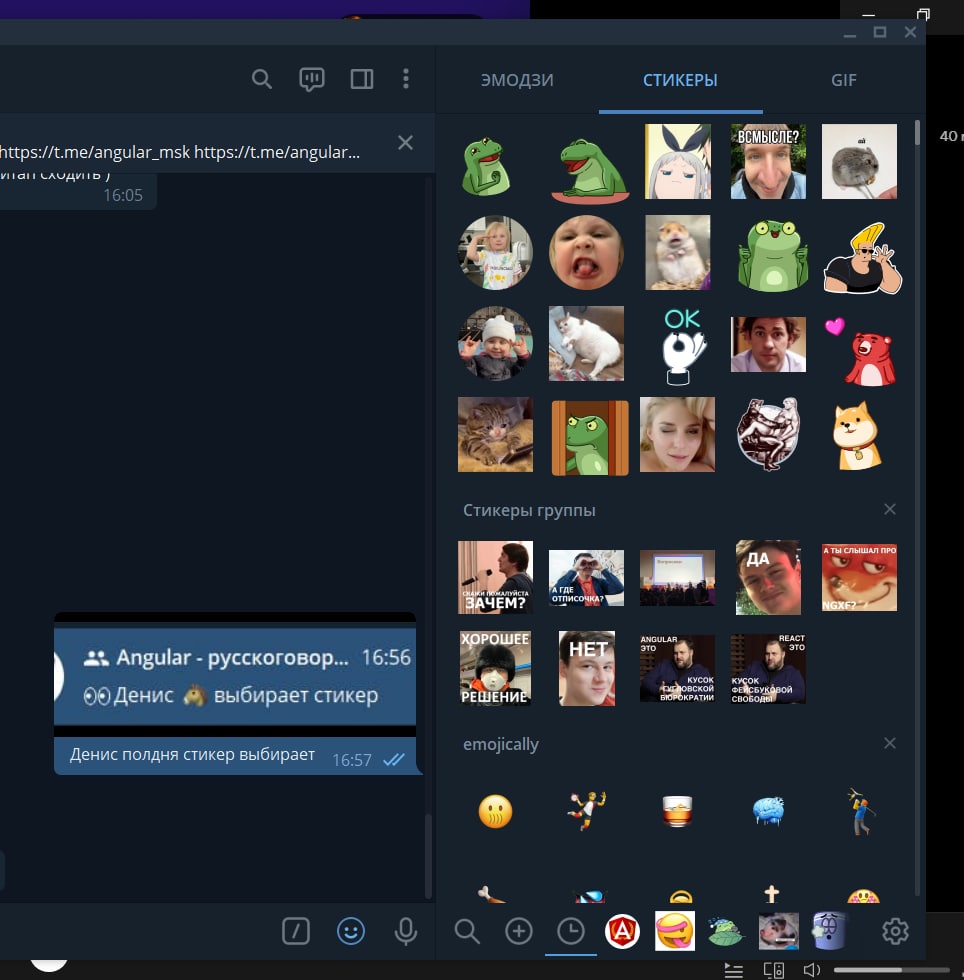Send the 'НЕТ' face sticker

[x=586, y=668]
